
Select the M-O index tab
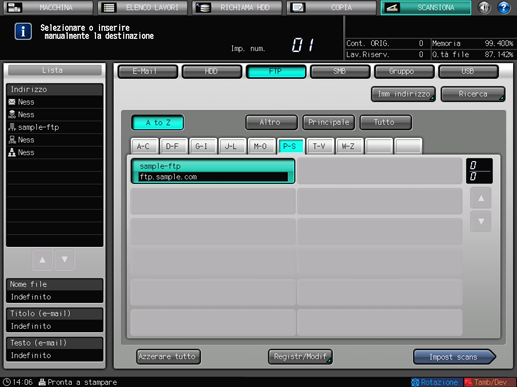(x=262, y=146)
